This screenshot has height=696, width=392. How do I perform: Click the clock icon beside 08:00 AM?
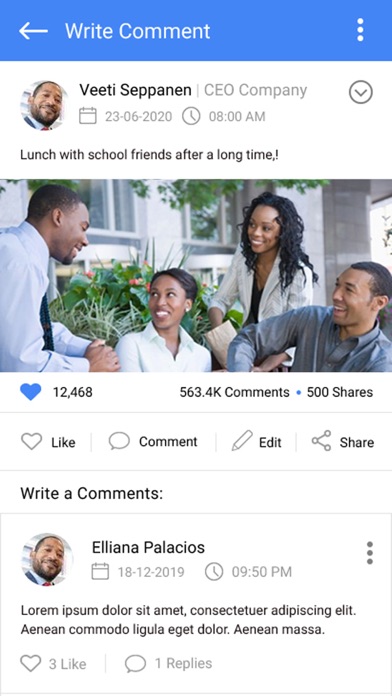pos(191,116)
